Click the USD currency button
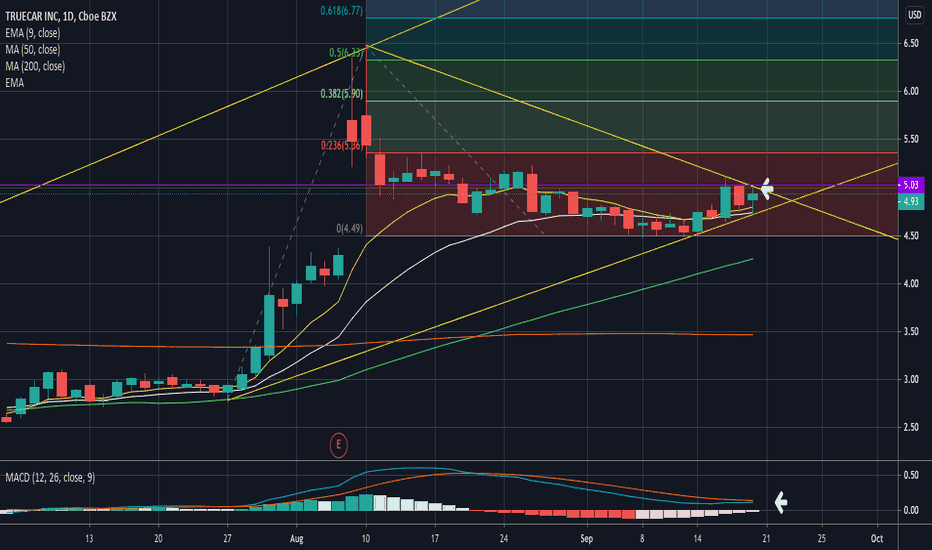 [914, 15]
